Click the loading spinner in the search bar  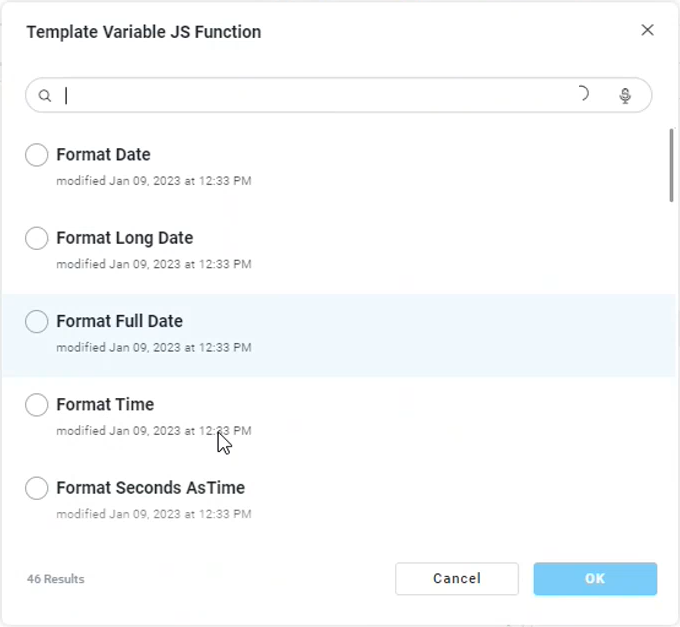tap(582, 94)
